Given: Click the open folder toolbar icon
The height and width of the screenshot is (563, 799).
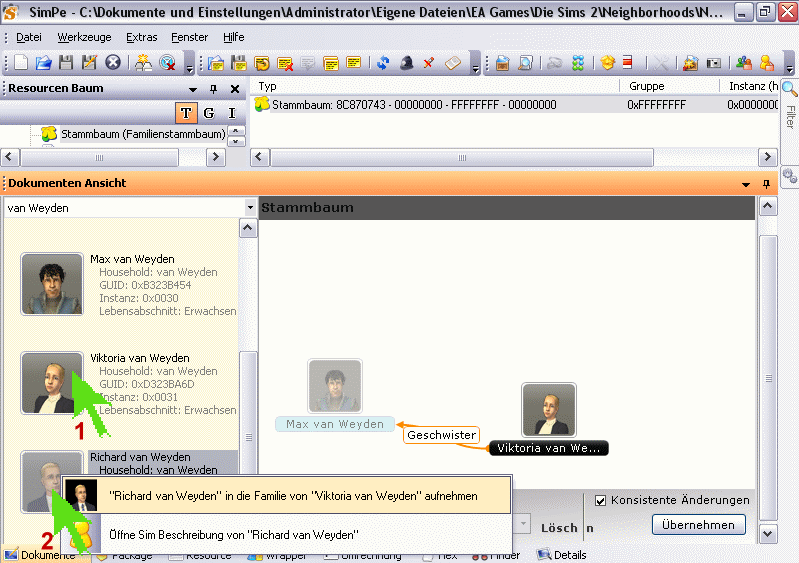Looking at the screenshot, I should pyautogui.click(x=43, y=63).
